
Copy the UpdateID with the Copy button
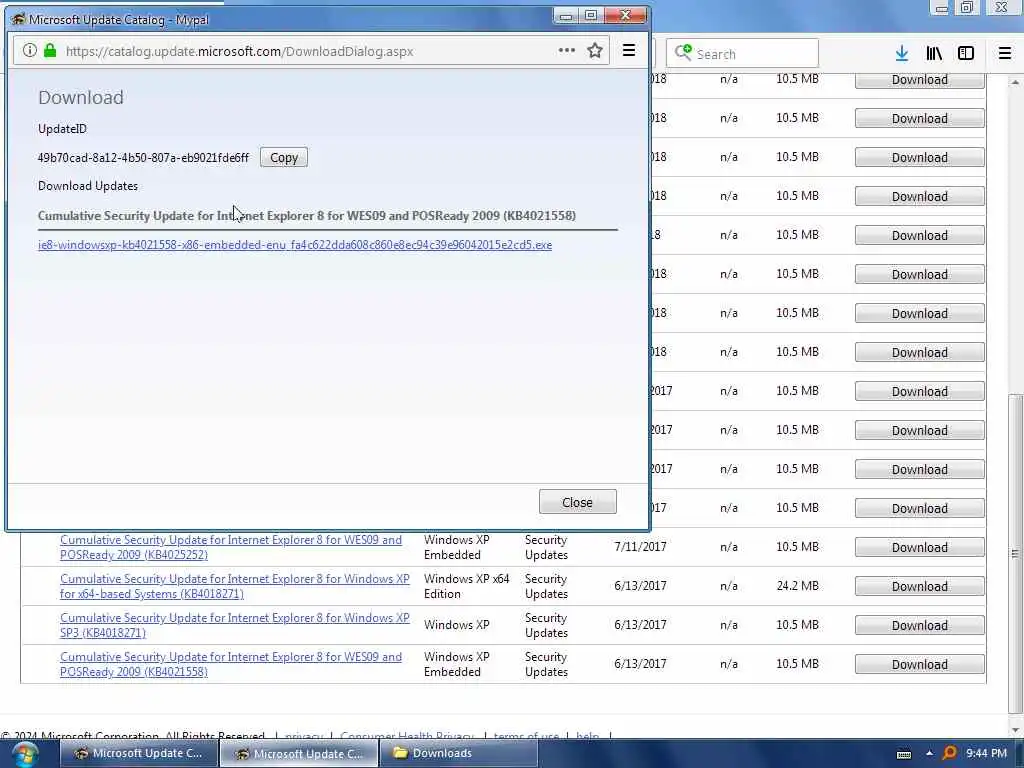click(283, 157)
